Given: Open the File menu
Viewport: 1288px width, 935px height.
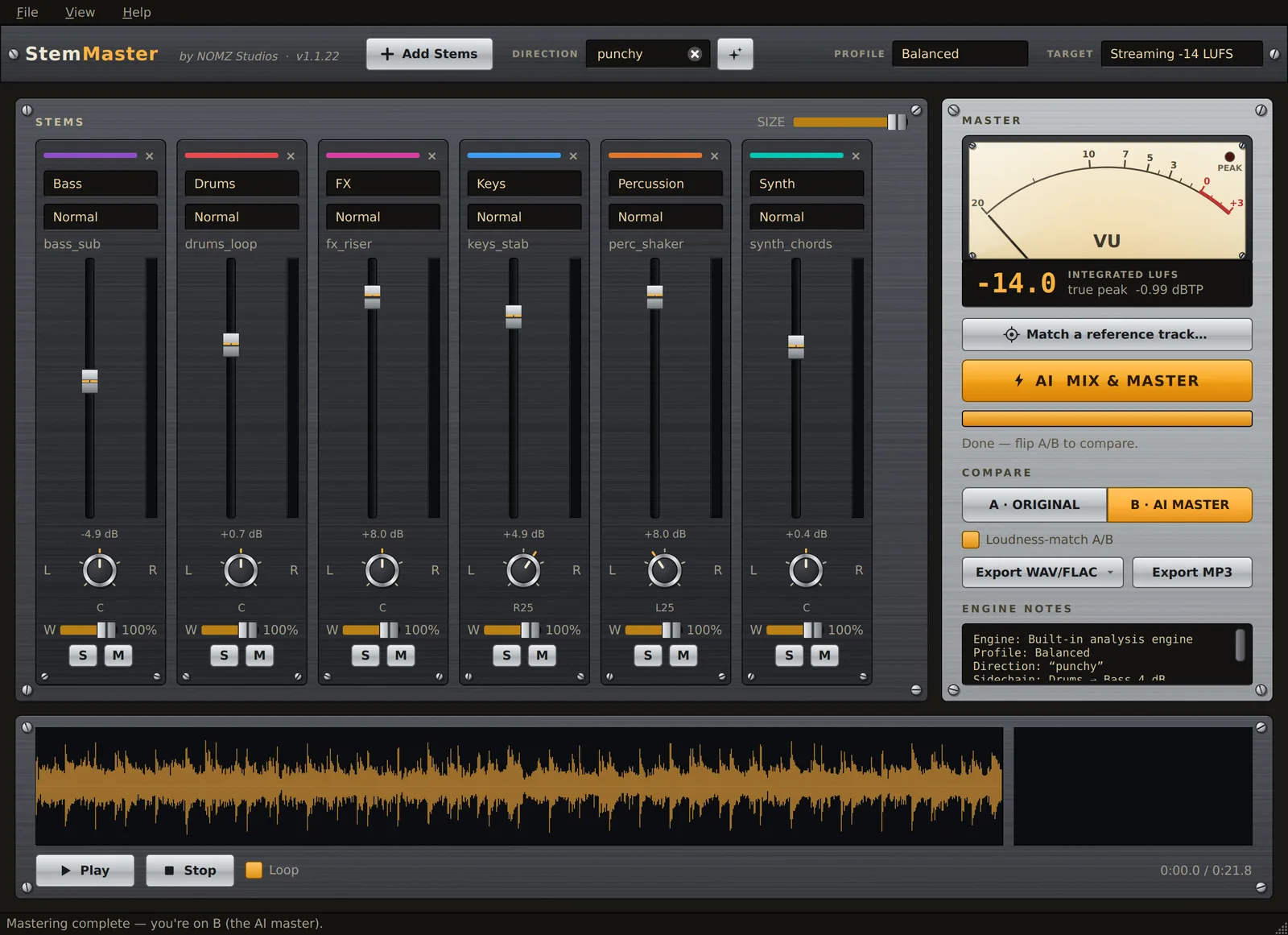Looking at the screenshot, I should tap(27, 12).
